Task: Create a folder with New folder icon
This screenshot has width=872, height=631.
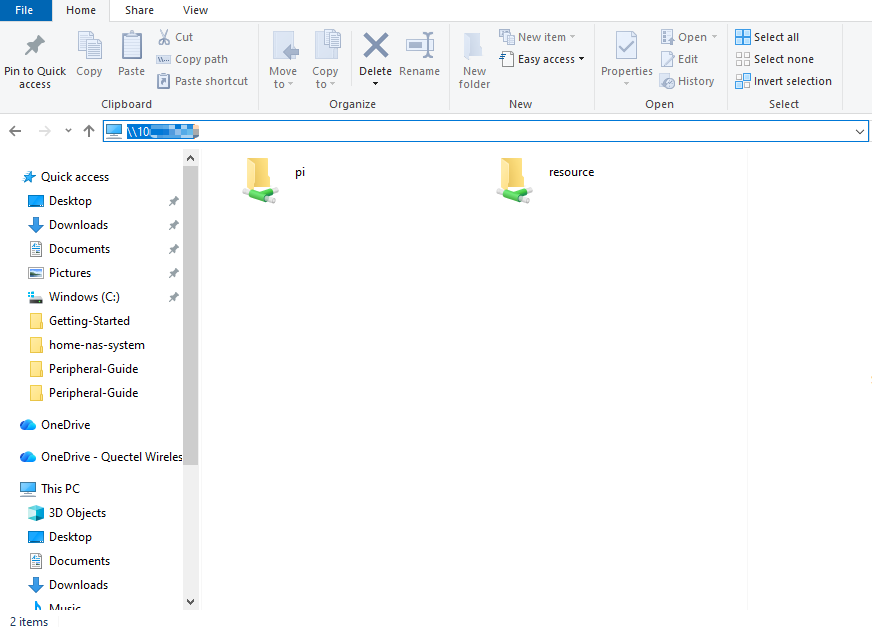Action: pos(474,60)
